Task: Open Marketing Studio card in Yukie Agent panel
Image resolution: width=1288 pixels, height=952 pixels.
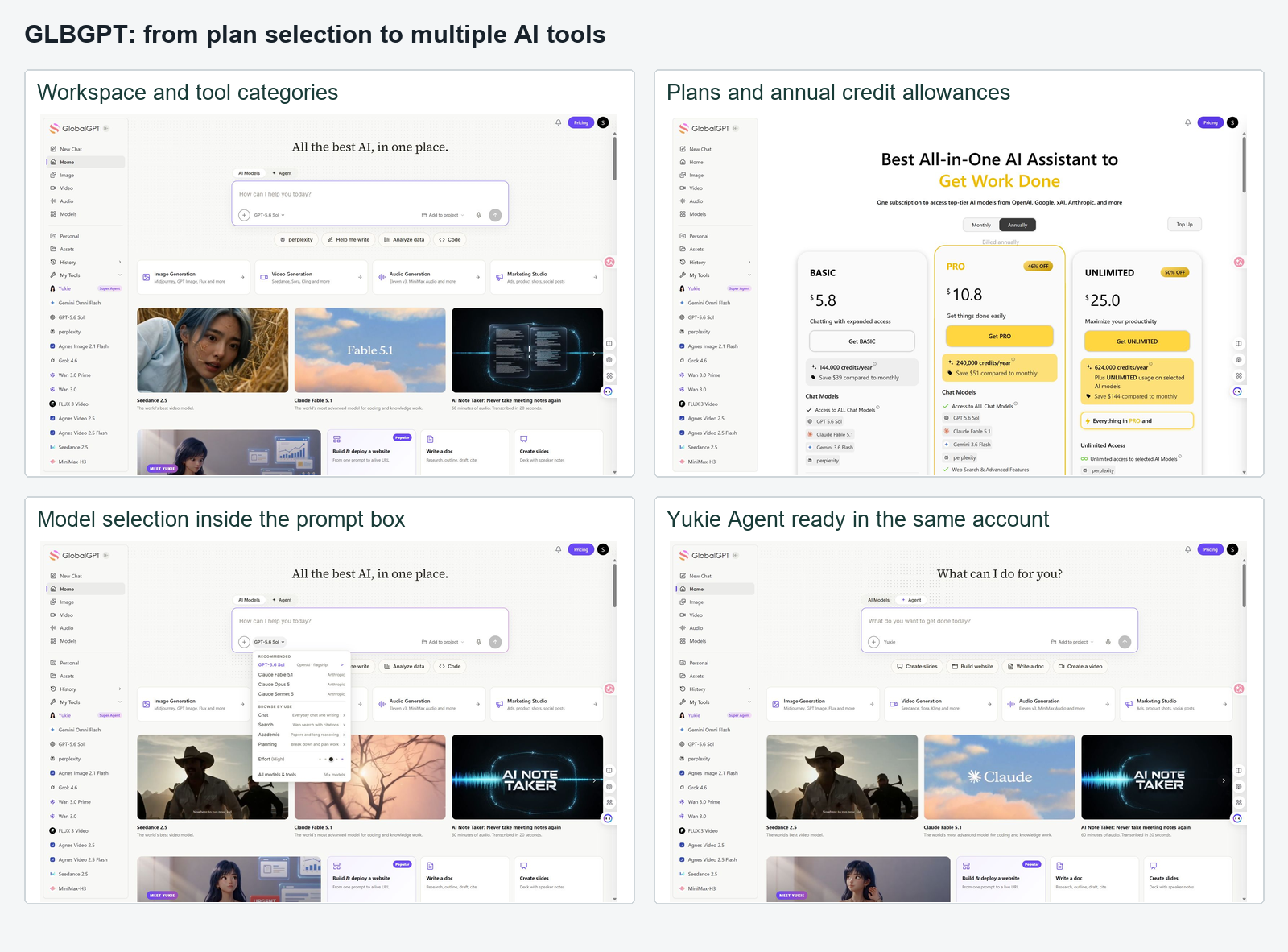Action: tap(1176, 704)
